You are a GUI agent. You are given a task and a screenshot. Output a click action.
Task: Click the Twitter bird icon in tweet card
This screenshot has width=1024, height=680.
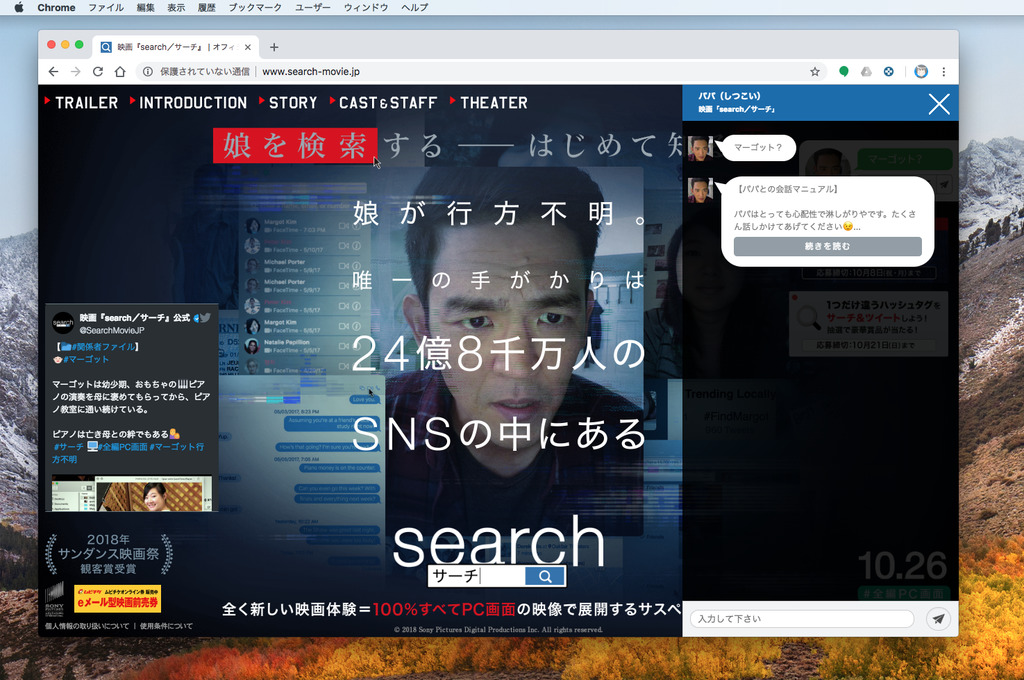(x=205, y=317)
